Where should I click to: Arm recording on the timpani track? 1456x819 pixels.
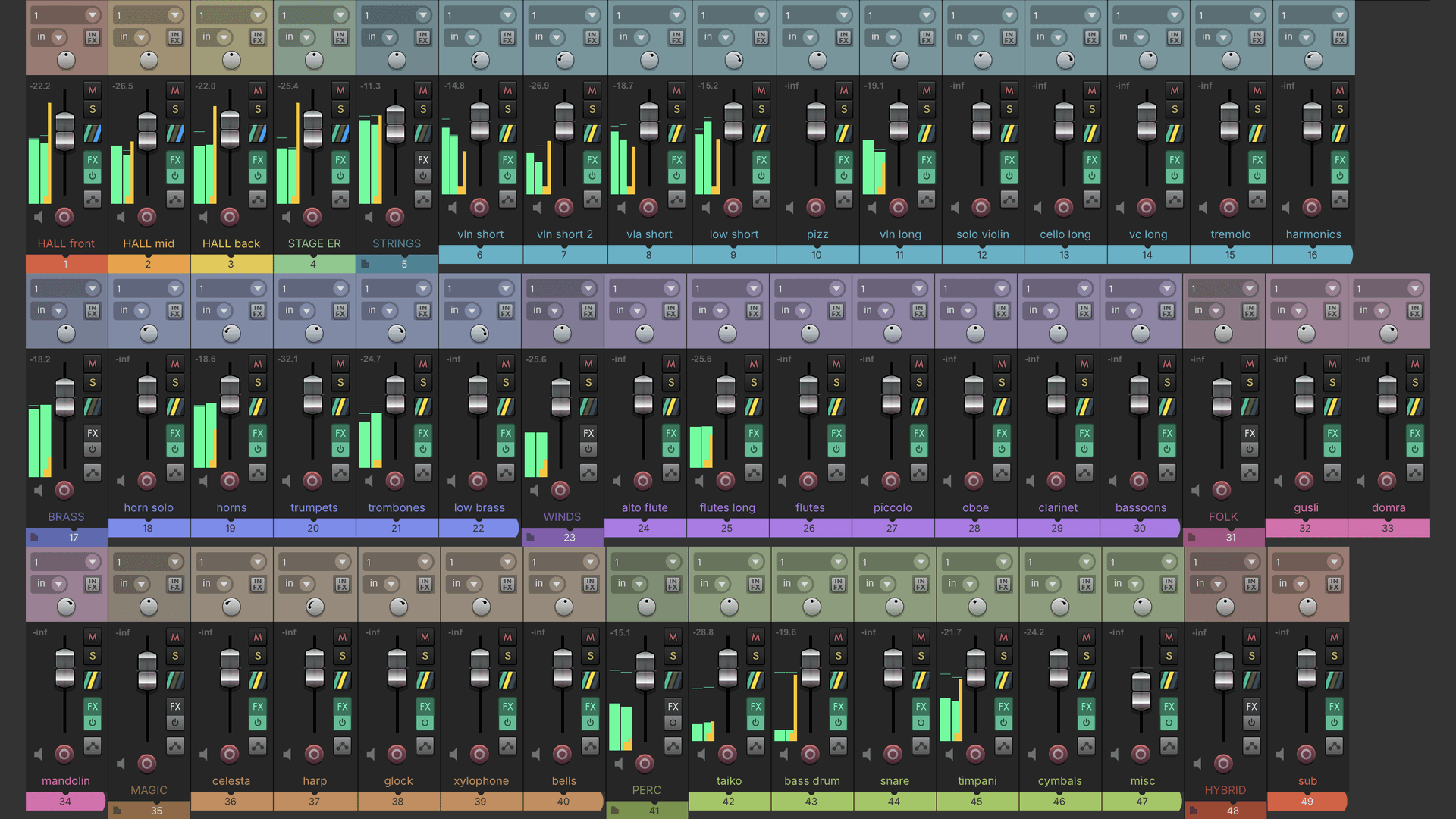pyautogui.click(x=975, y=754)
